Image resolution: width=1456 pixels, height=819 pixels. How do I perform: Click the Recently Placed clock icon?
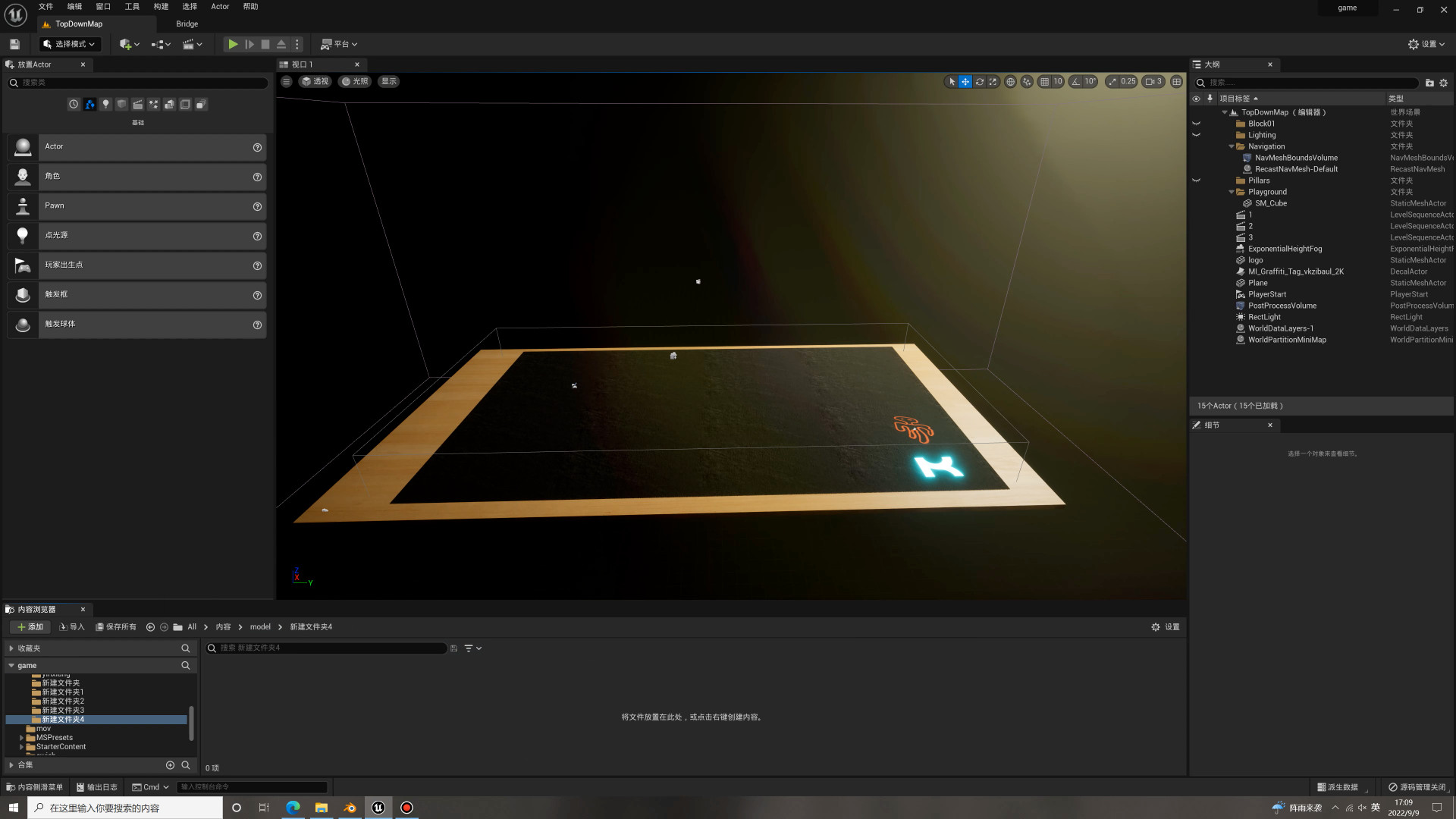coord(74,105)
